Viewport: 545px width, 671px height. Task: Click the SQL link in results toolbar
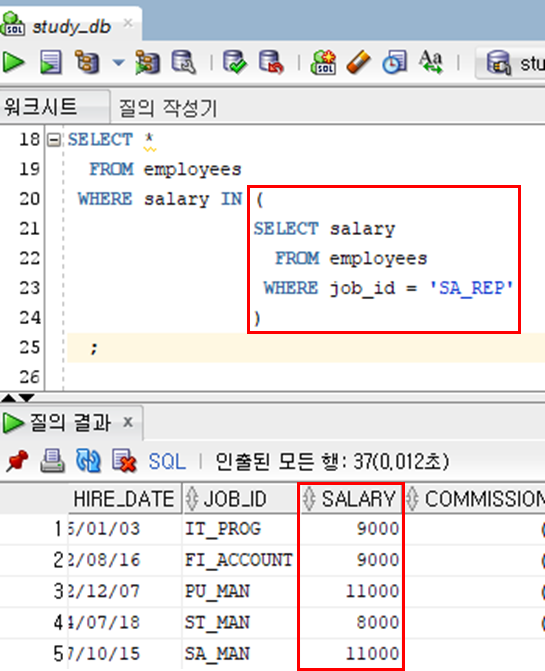tap(167, 461)
